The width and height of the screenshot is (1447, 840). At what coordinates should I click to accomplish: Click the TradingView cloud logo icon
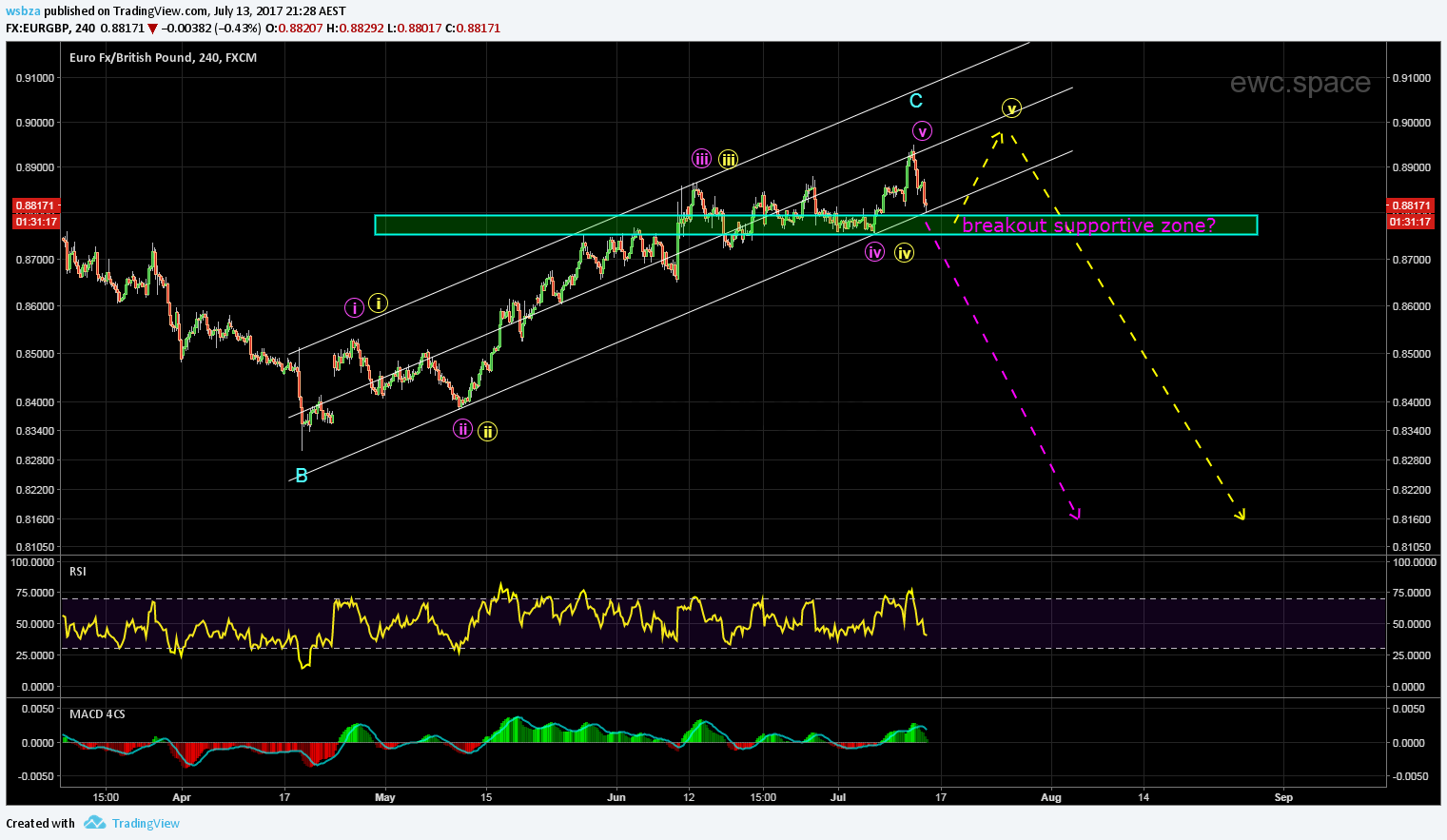pyautogui.click(x=93, y=823)
